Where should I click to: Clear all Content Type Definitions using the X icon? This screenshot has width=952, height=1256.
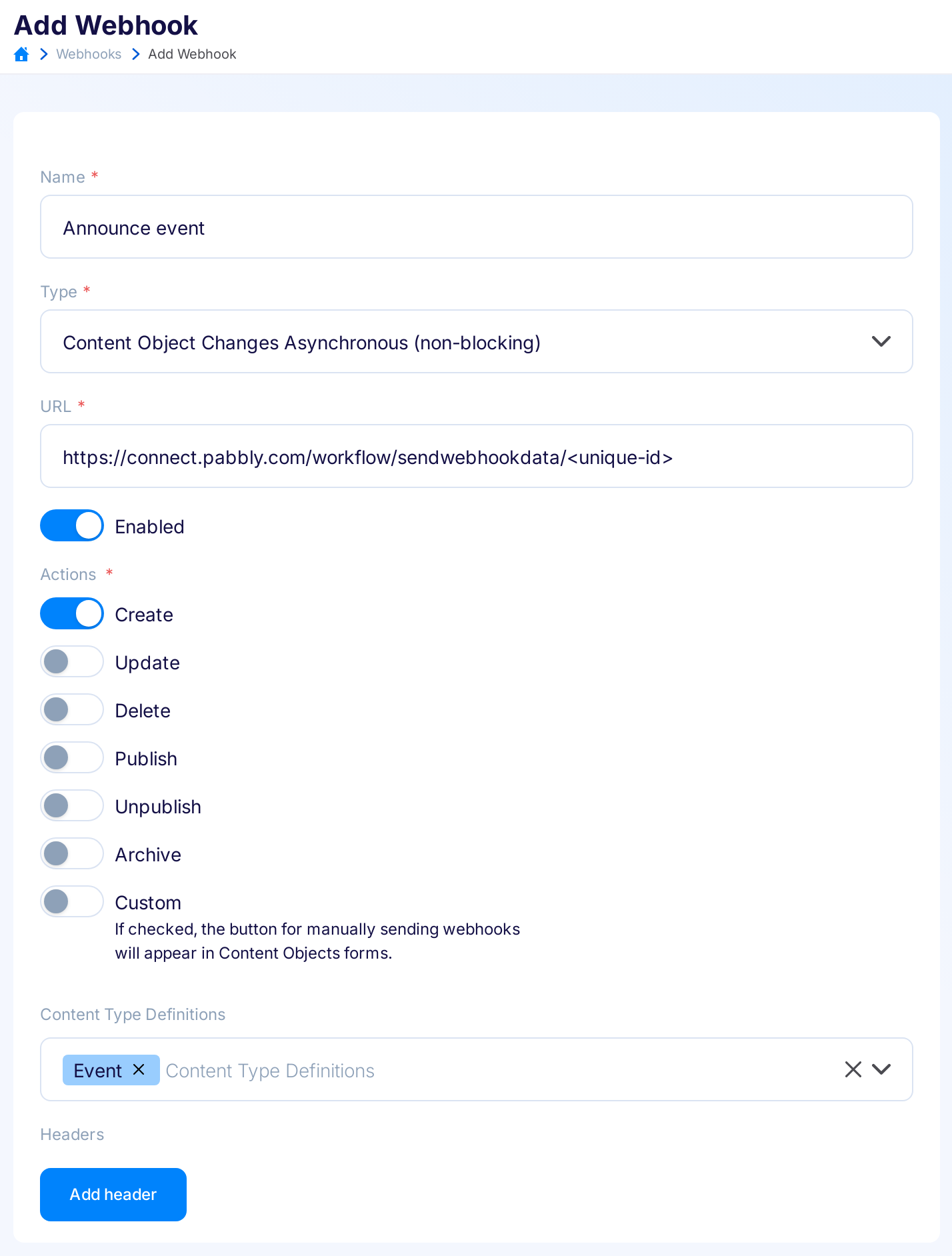[x=853, y=1069]
